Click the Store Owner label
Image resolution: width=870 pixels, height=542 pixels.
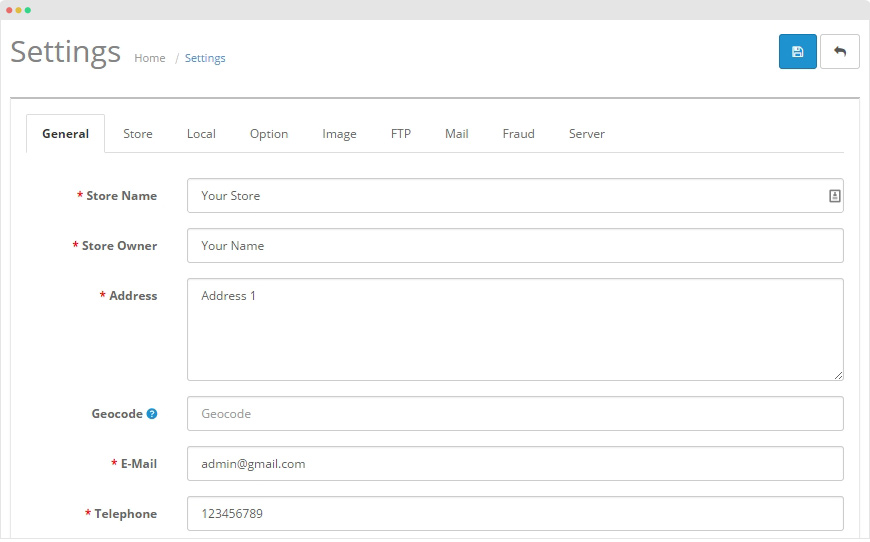(x=119, y=246)
